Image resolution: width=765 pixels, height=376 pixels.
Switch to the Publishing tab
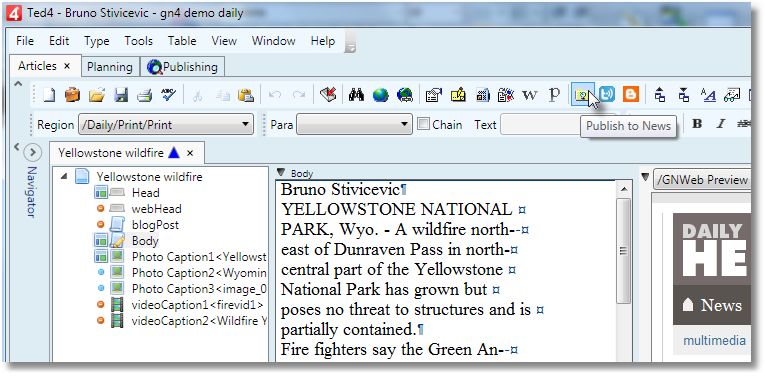[182, 67]
